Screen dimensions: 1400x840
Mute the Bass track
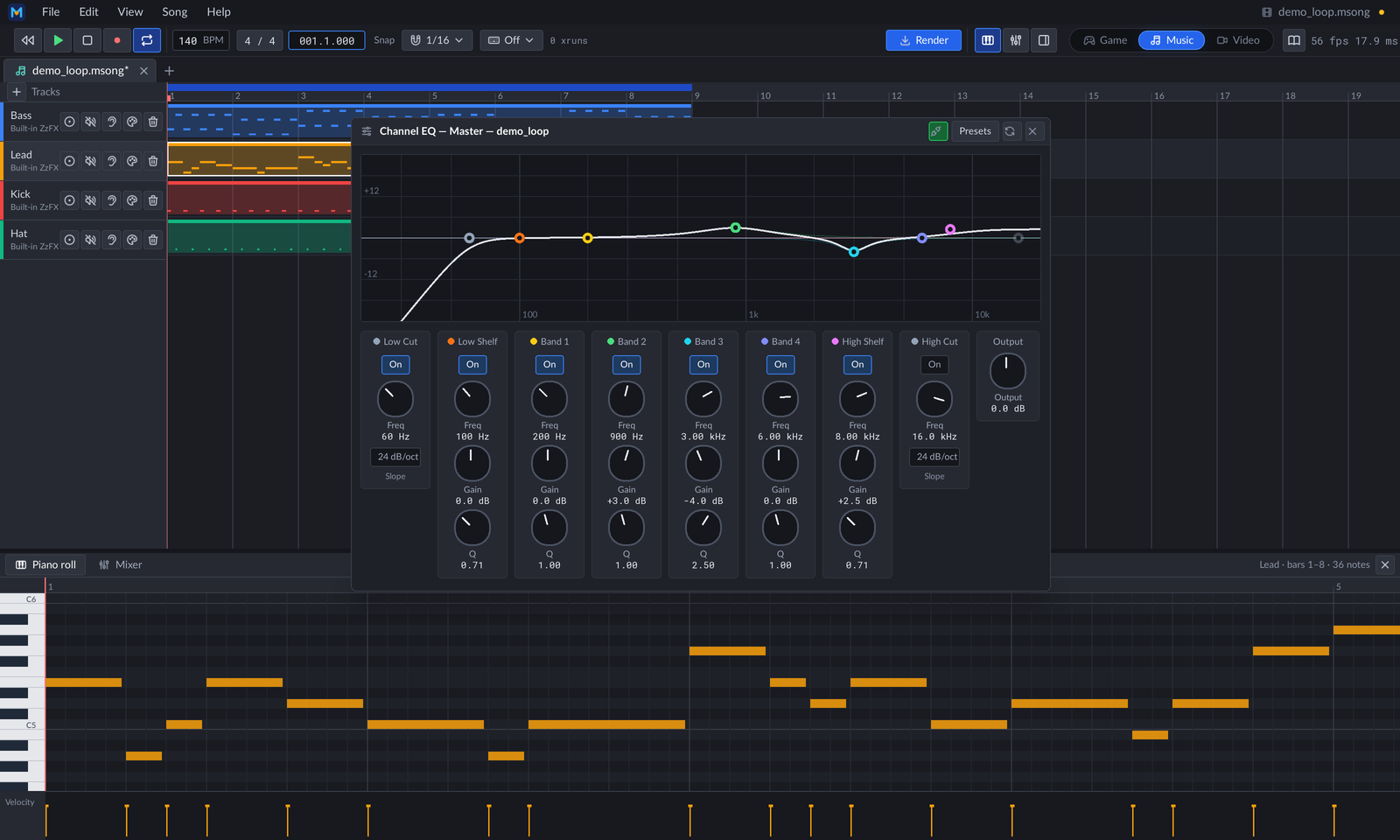(x=90, y=122)
